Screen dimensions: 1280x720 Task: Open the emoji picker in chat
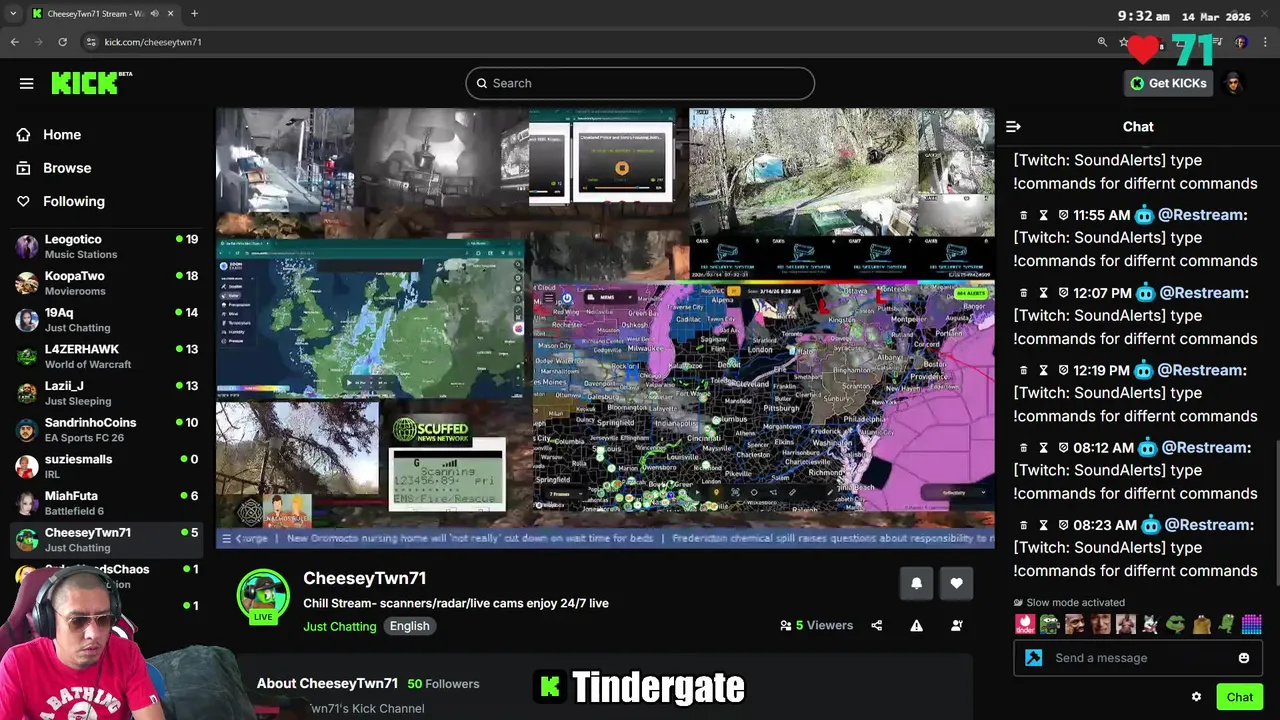(x=1244, y=658)
